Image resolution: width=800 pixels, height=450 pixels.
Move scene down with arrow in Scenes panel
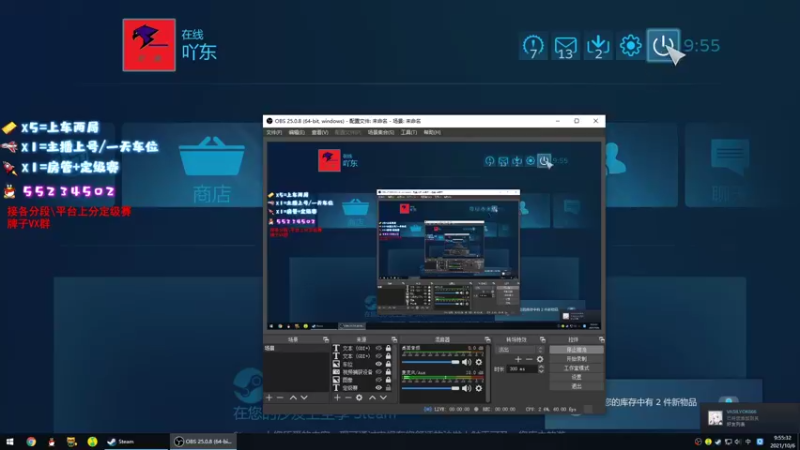pos(304,397)
